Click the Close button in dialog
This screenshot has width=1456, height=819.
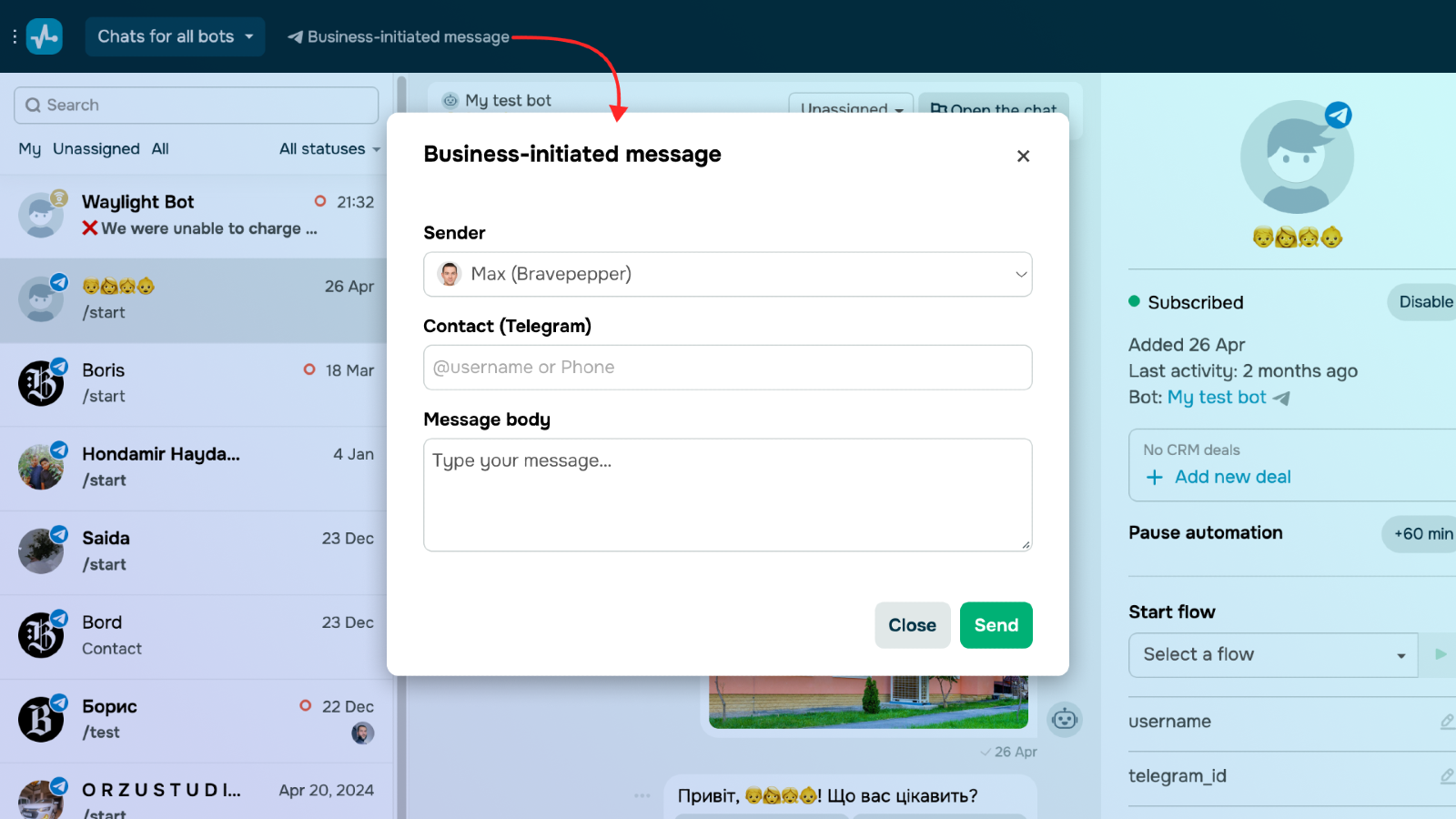[912, 625]
